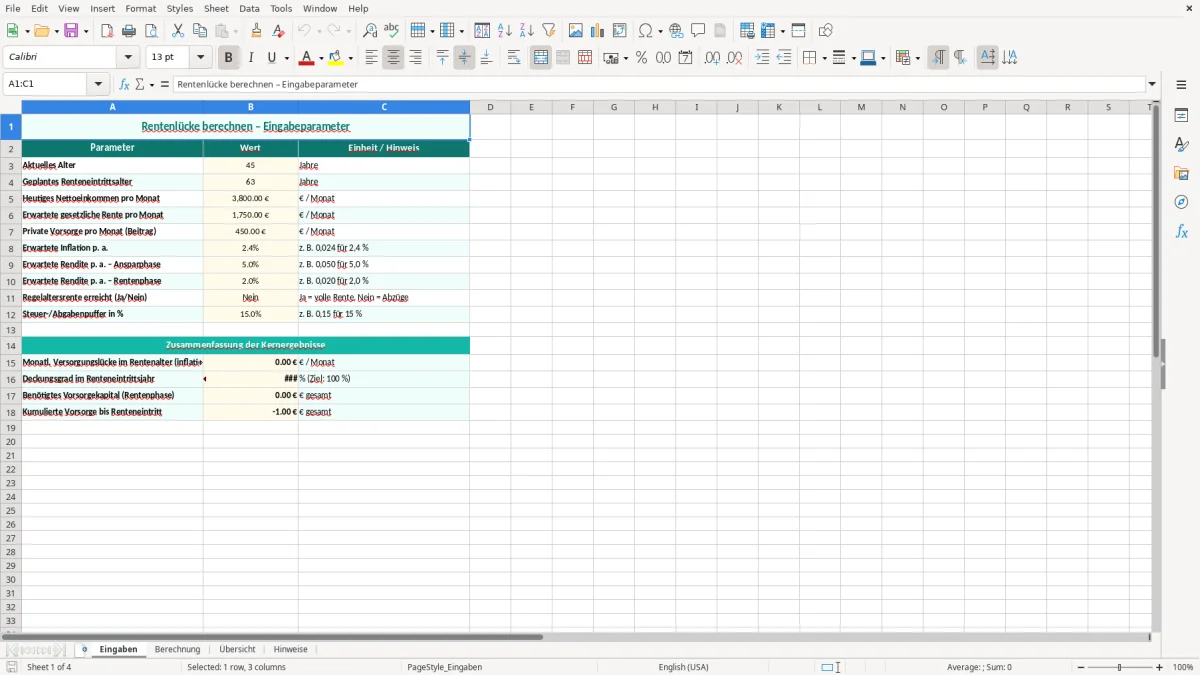This screenshot has height=675, width=1200.
Task: Click the Print icon
Action: (129, 31)
